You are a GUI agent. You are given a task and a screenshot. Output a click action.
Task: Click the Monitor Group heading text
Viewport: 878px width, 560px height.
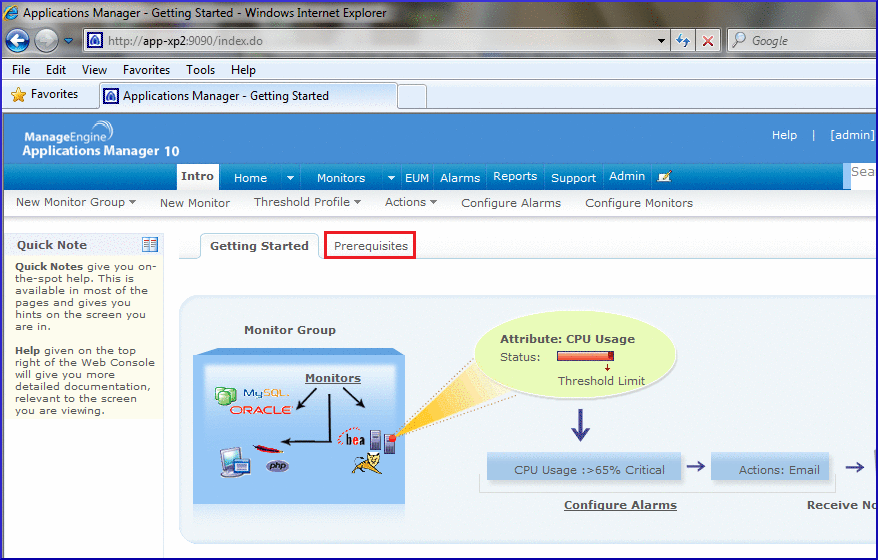point(289,330)
